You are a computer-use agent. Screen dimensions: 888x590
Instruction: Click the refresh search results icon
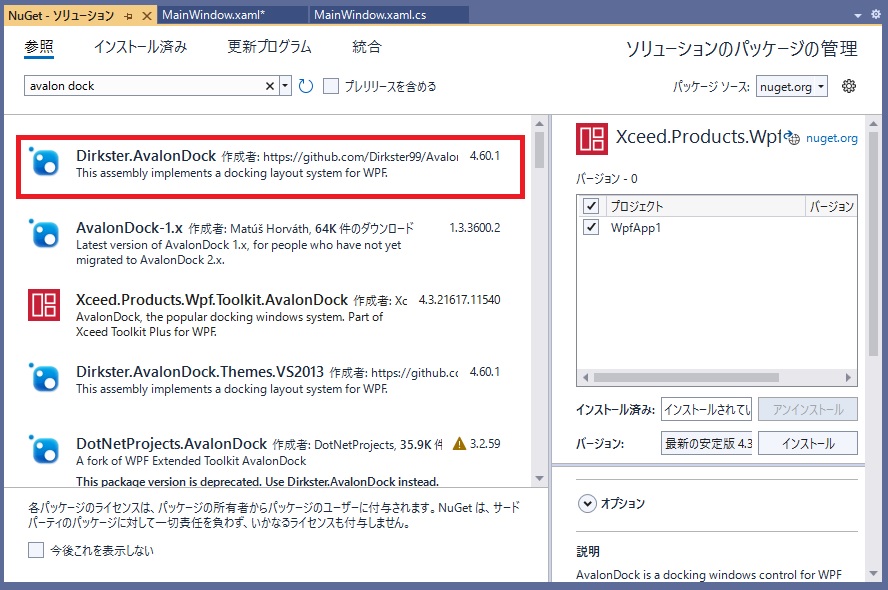(306, 86)
